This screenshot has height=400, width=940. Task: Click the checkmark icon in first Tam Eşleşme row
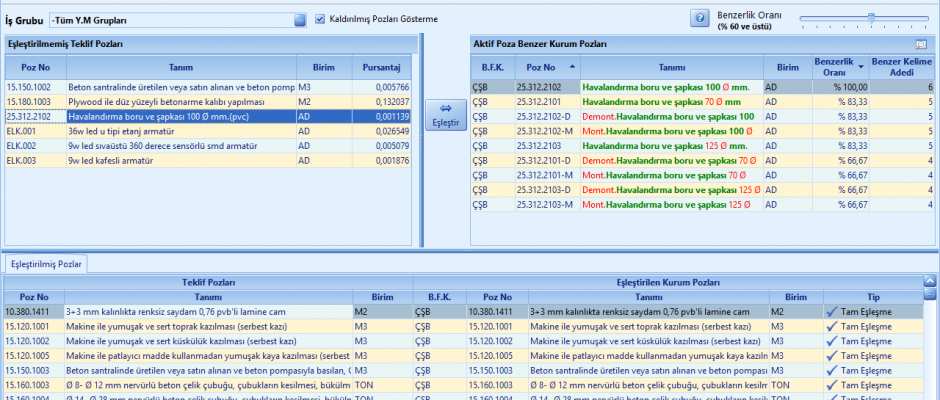832,312
